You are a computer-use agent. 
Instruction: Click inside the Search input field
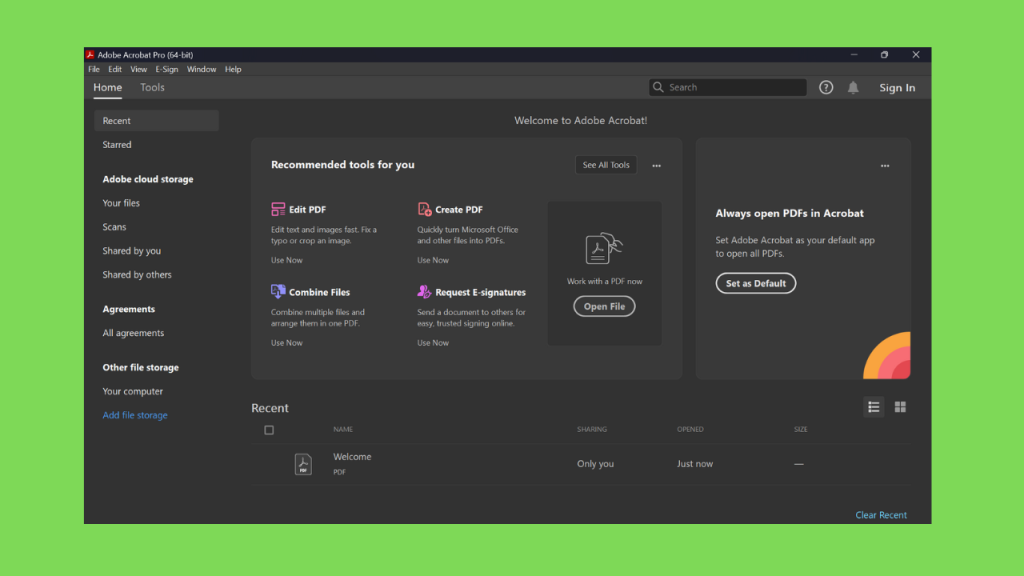click(728, 87)
